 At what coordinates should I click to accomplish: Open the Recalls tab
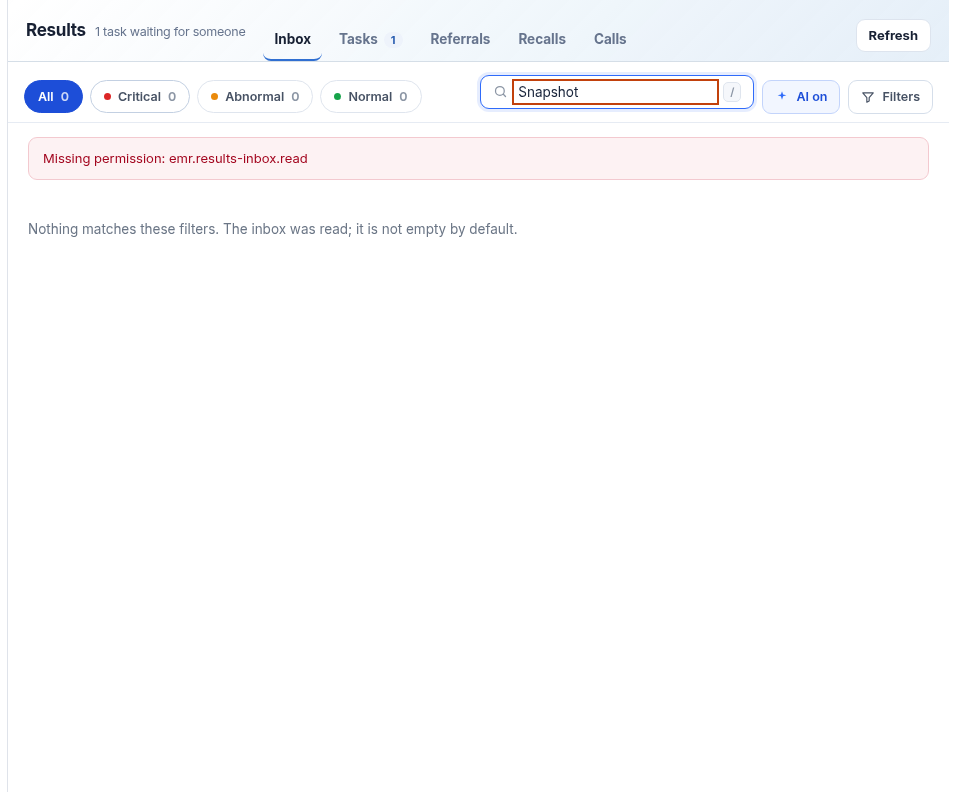[x=542, y=39]
